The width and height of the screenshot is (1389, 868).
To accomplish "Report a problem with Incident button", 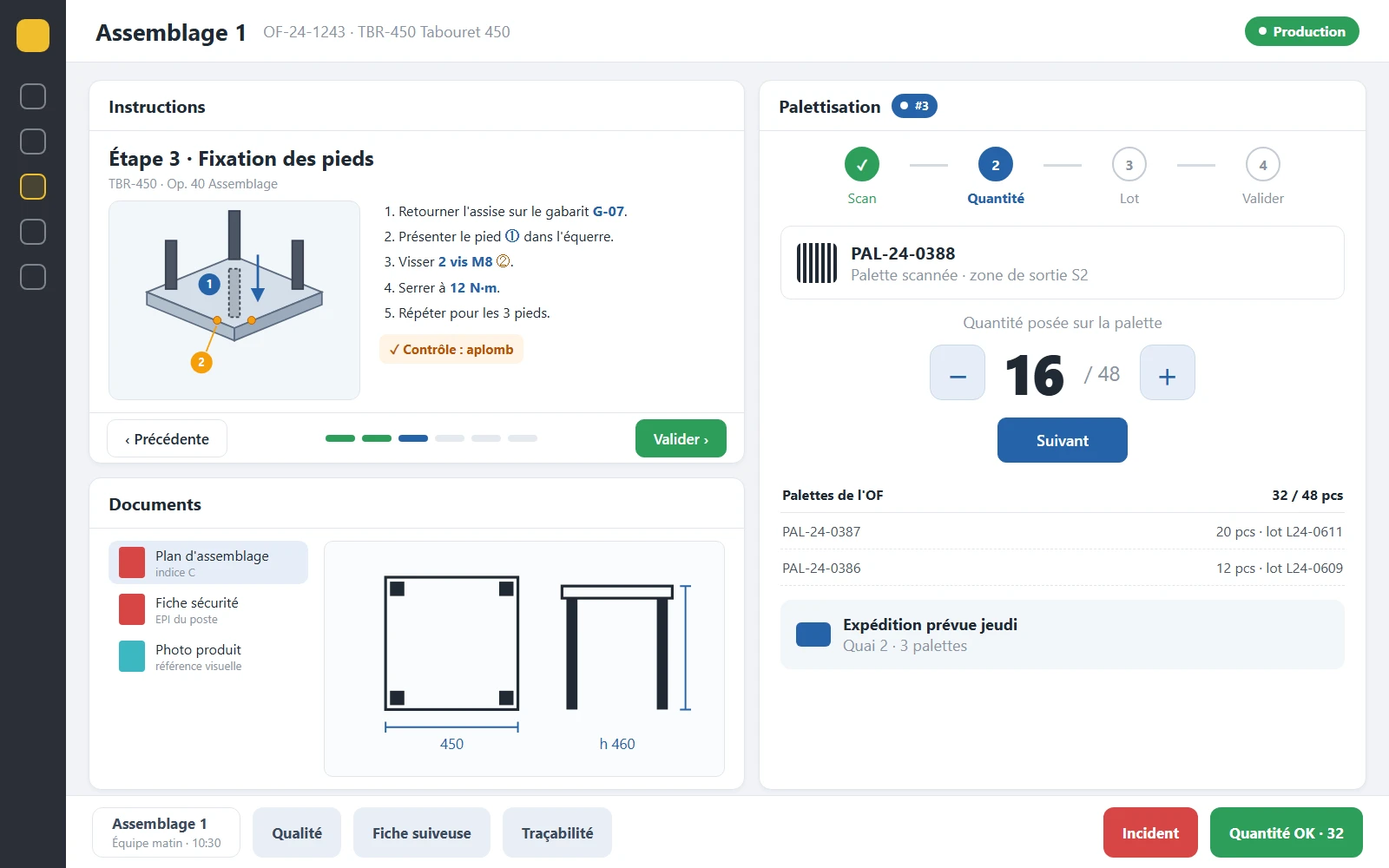I will pyautogui.click(x=1150, y=832).
